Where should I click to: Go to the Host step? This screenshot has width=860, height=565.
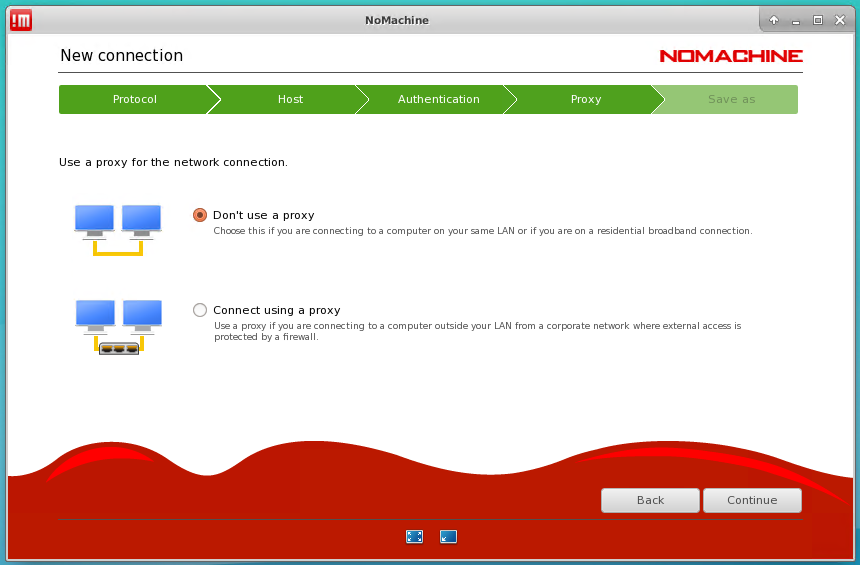290,99
